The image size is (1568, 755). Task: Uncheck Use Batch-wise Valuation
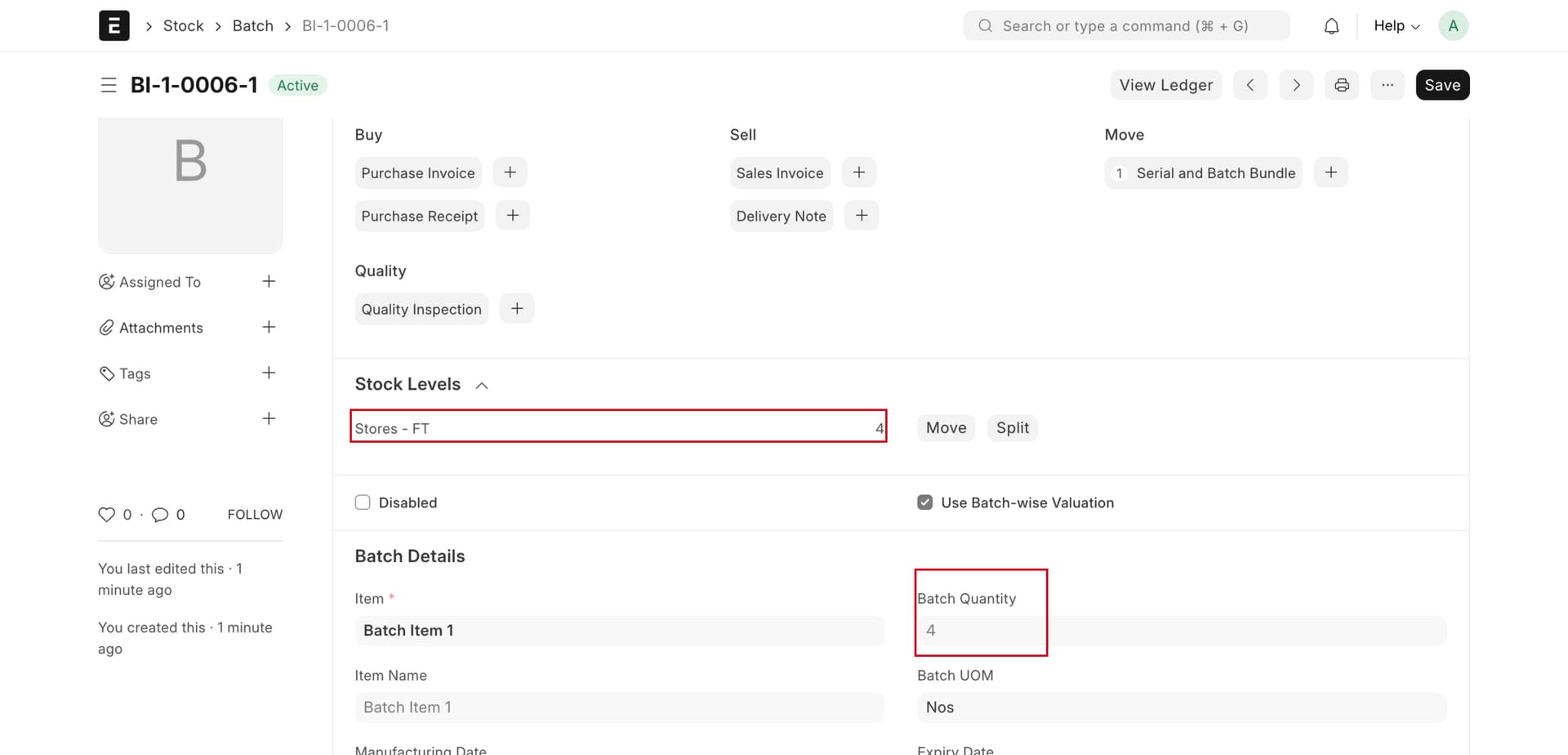click(924, 502)
